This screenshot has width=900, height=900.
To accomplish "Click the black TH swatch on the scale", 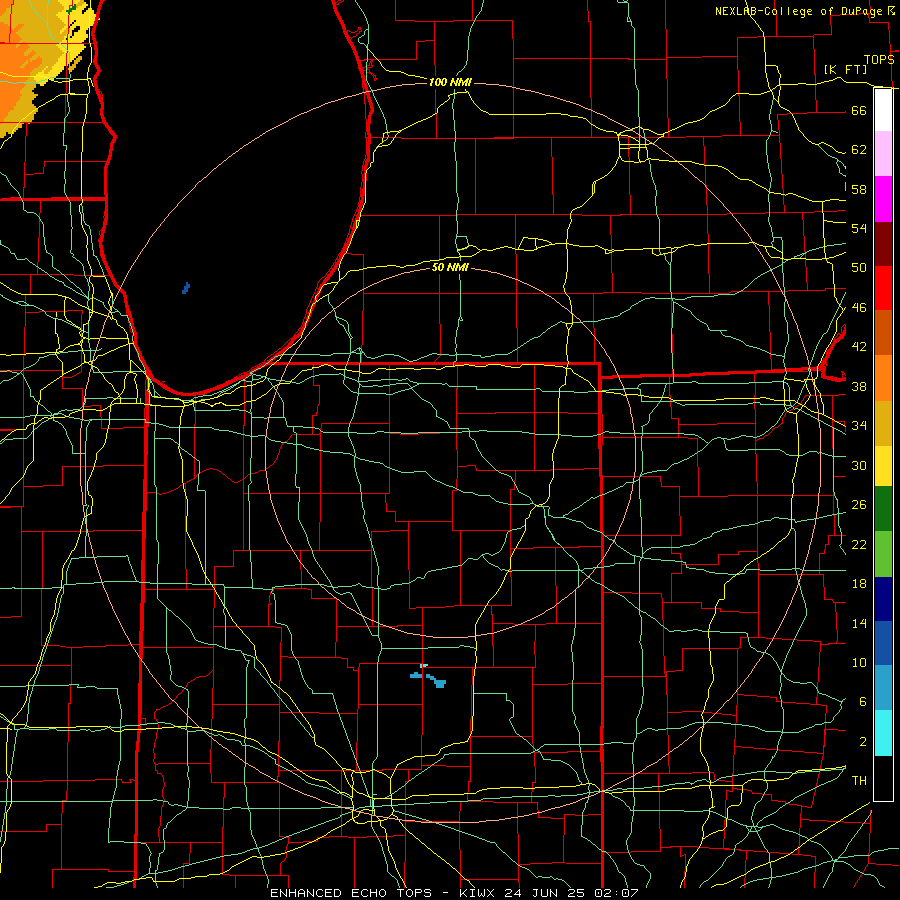I will point(883,778).
